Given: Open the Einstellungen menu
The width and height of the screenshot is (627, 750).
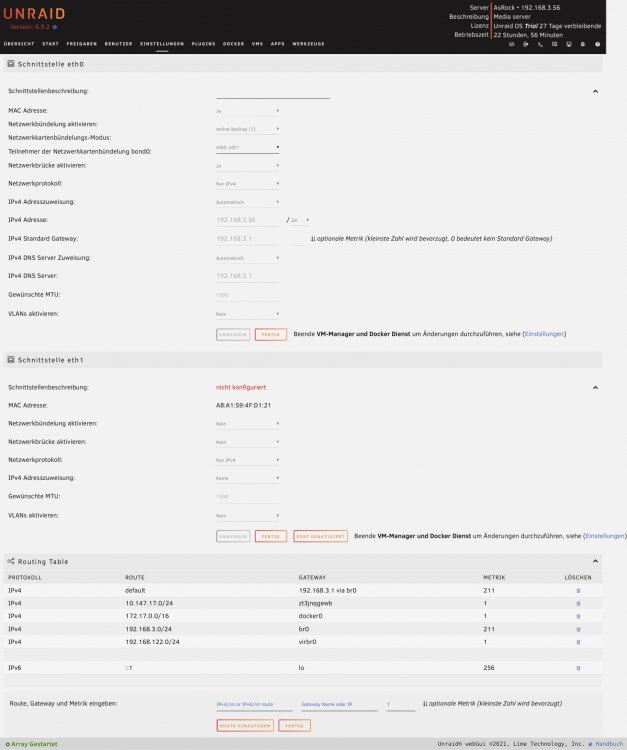Looking at the screenshot, I should 162,44.
